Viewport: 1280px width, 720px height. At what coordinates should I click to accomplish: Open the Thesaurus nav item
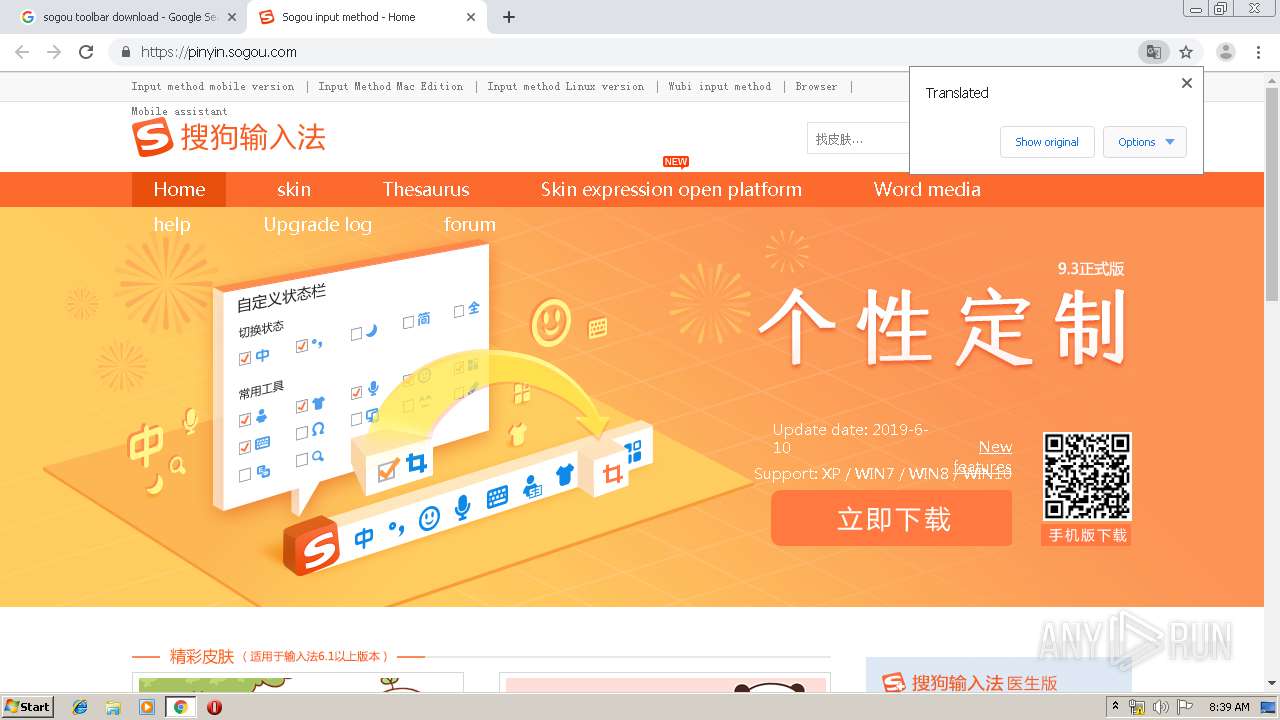[x=426, y=189]
